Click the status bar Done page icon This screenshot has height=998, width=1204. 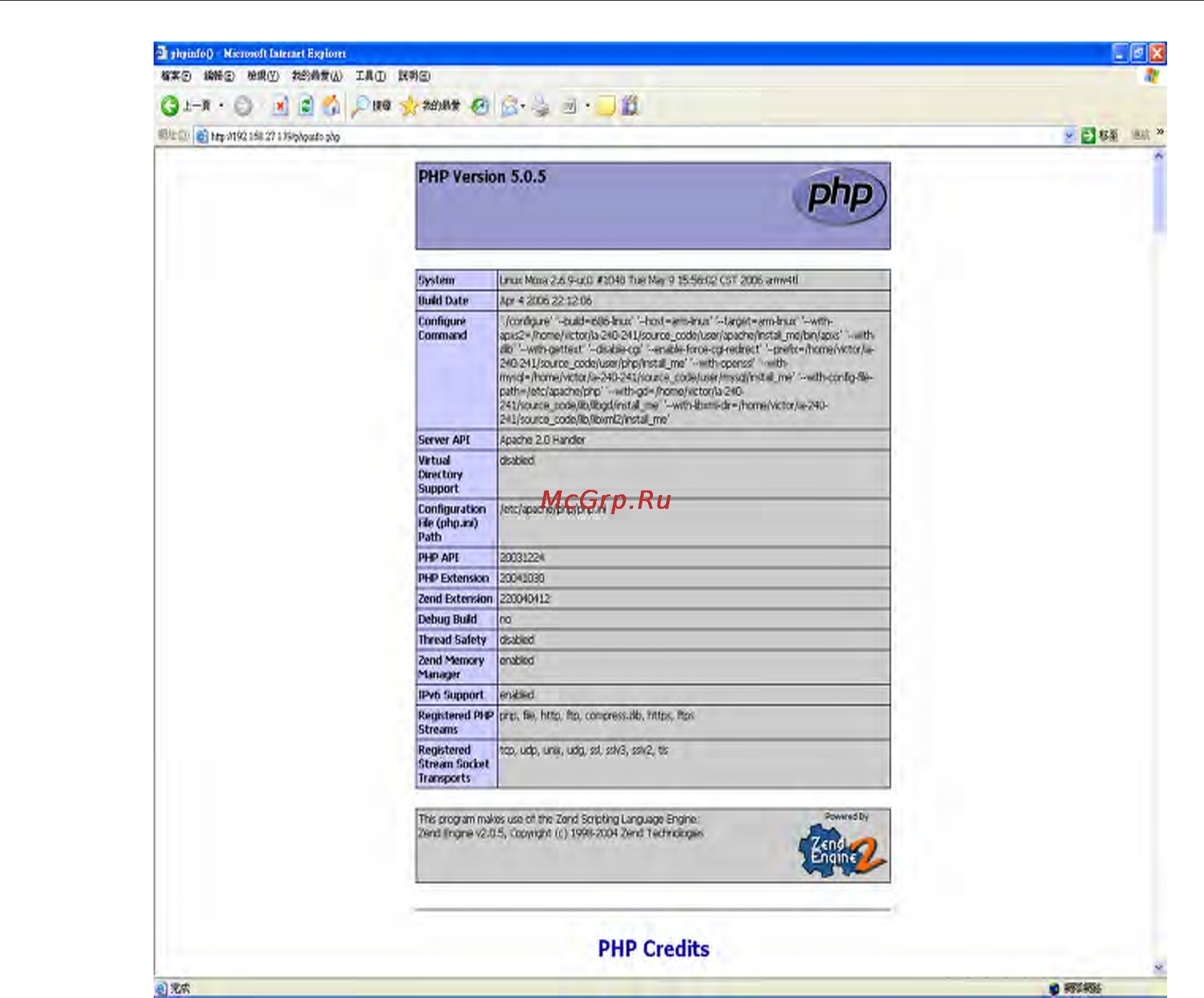tap(162, 988)
